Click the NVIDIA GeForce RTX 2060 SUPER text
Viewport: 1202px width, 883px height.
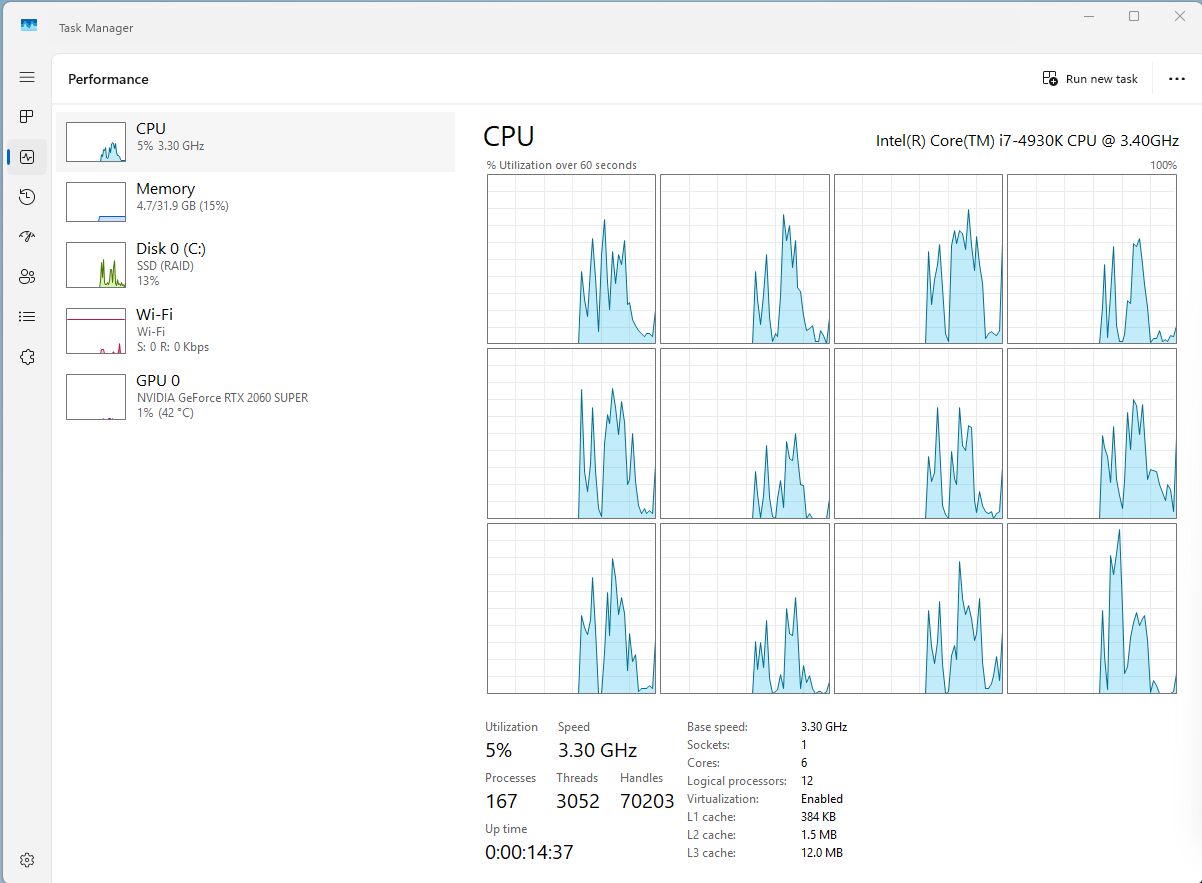[222, 397]
